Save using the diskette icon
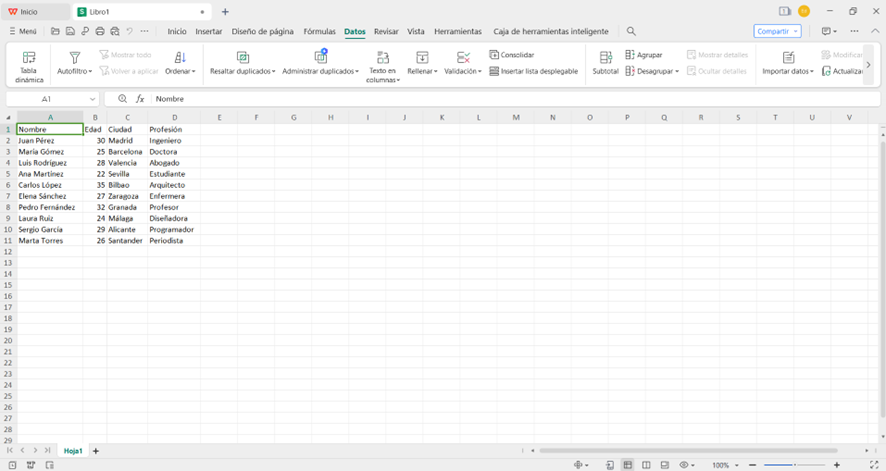The width and height of the screenshot is (886, 471). 70,31
